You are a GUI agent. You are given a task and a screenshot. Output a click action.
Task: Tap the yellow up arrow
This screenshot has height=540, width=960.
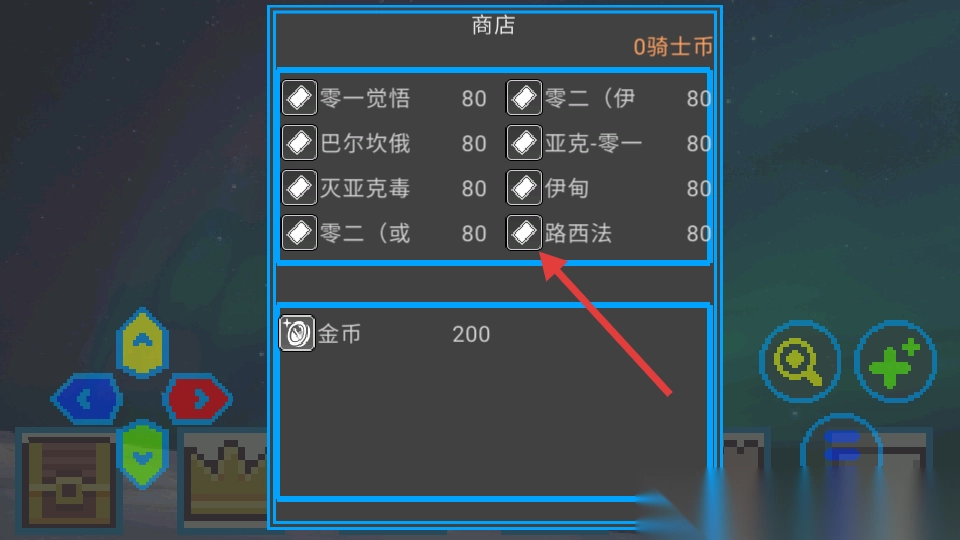point(143,342)
